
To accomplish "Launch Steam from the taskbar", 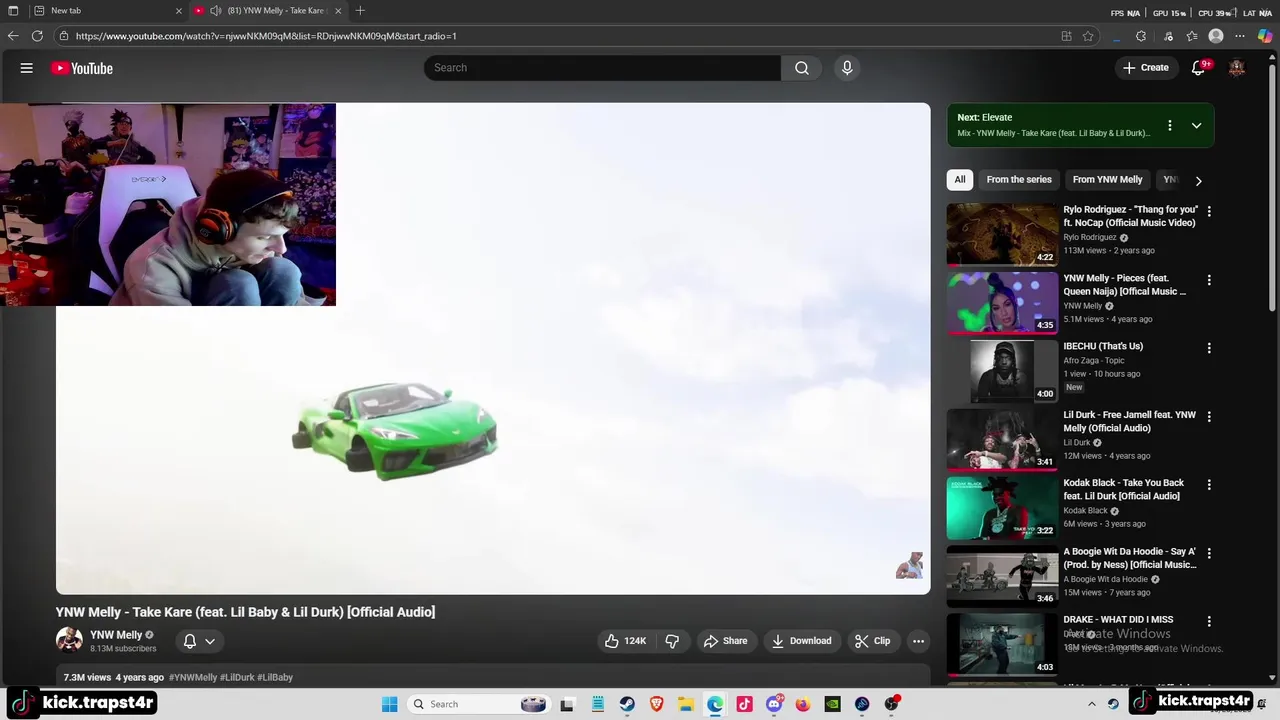I will [626, 704].
